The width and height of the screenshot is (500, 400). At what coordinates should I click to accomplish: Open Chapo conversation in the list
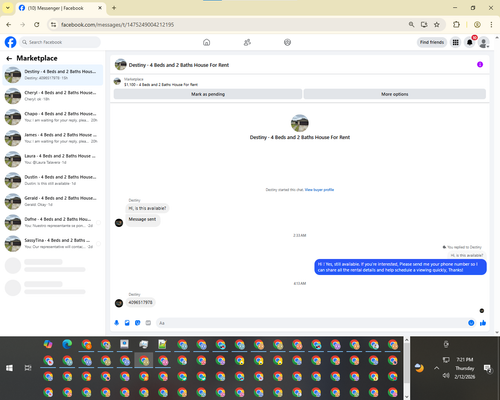pos(53,117)
